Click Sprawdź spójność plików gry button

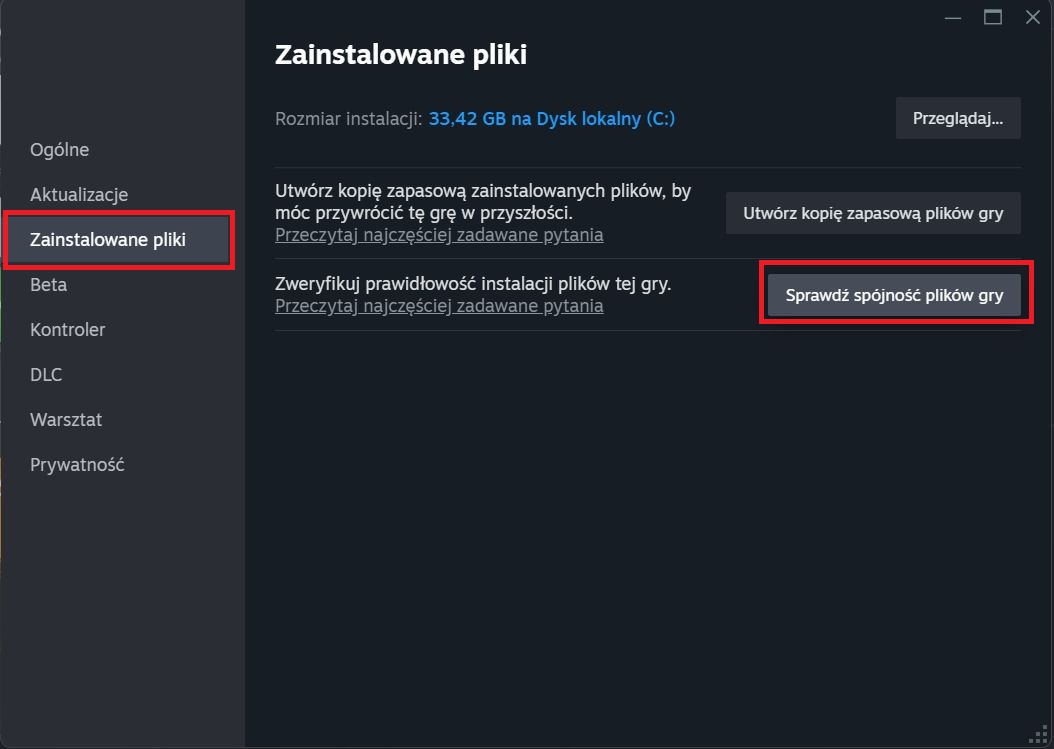[x=894, y=294]
